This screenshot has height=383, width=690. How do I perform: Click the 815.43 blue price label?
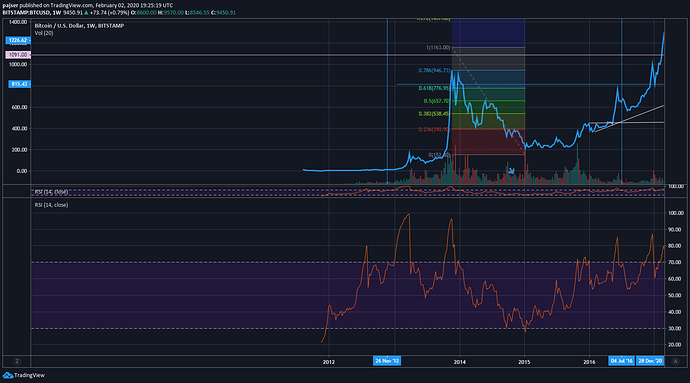[x=19, y=84]
